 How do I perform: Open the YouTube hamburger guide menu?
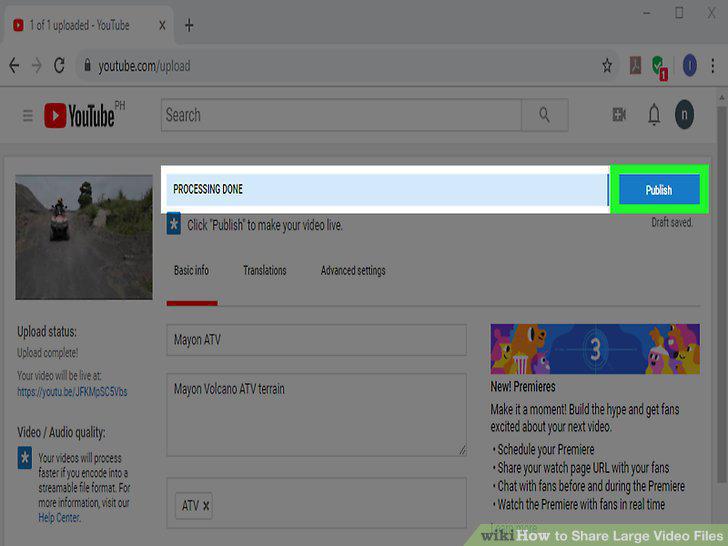pyautogui.click(x=28, y=115)
